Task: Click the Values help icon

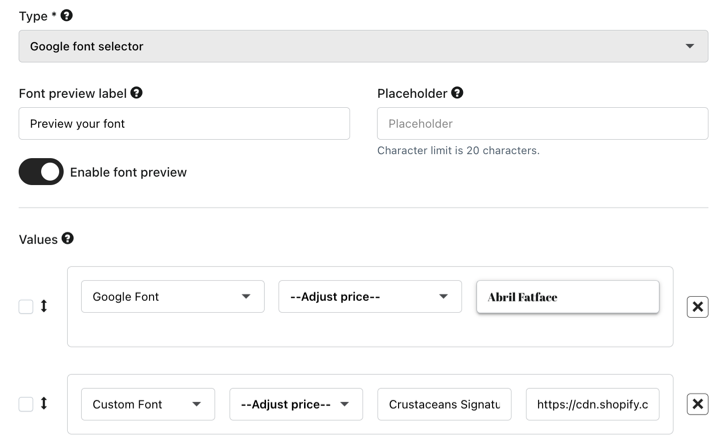Action: click(68, 239)
